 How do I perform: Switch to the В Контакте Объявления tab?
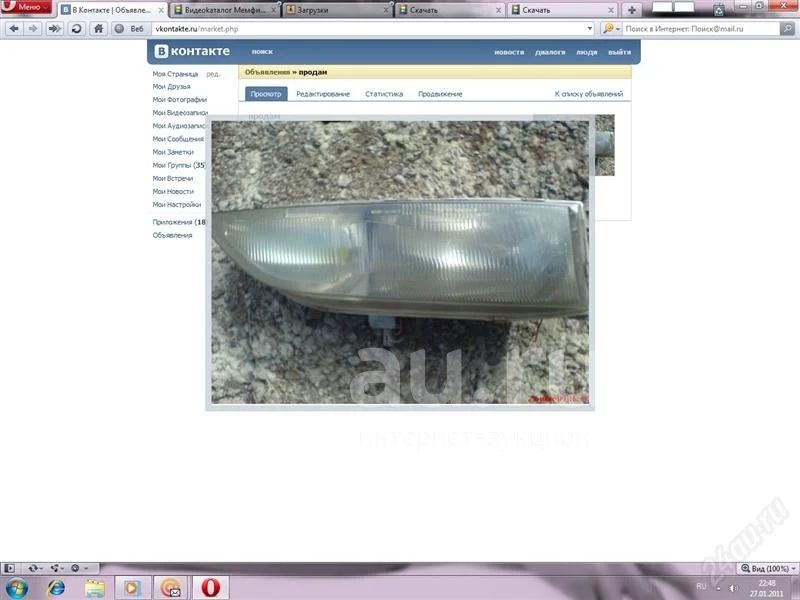[112, 10]
